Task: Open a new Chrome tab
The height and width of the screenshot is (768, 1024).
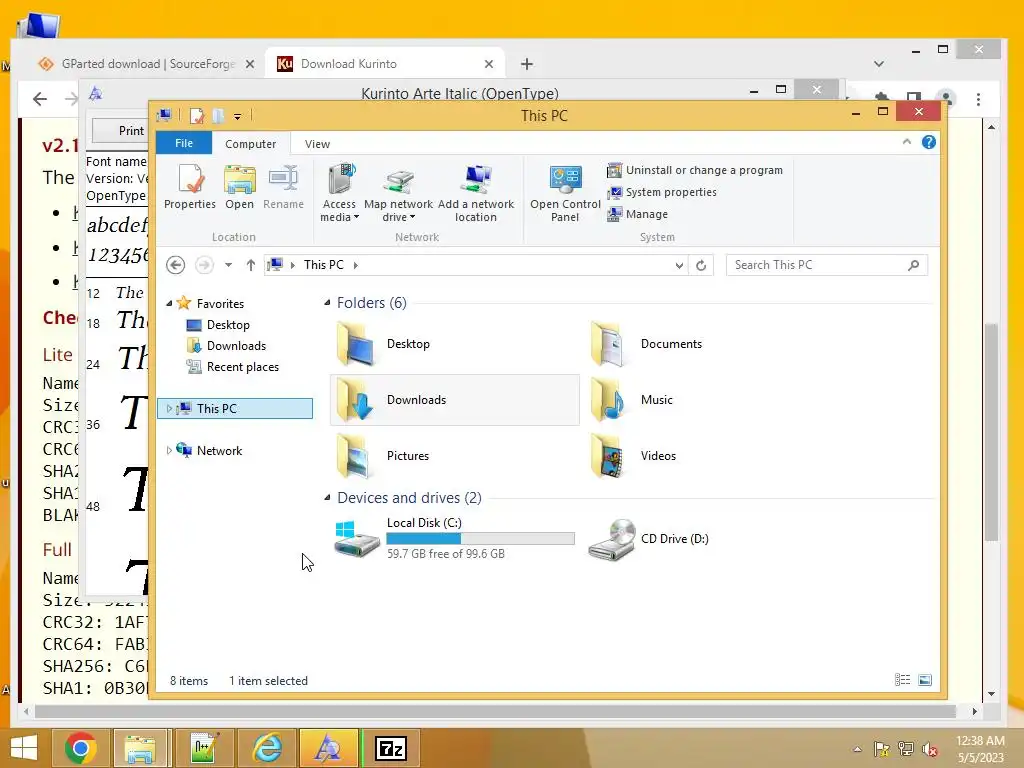Action: coord(527,64)
